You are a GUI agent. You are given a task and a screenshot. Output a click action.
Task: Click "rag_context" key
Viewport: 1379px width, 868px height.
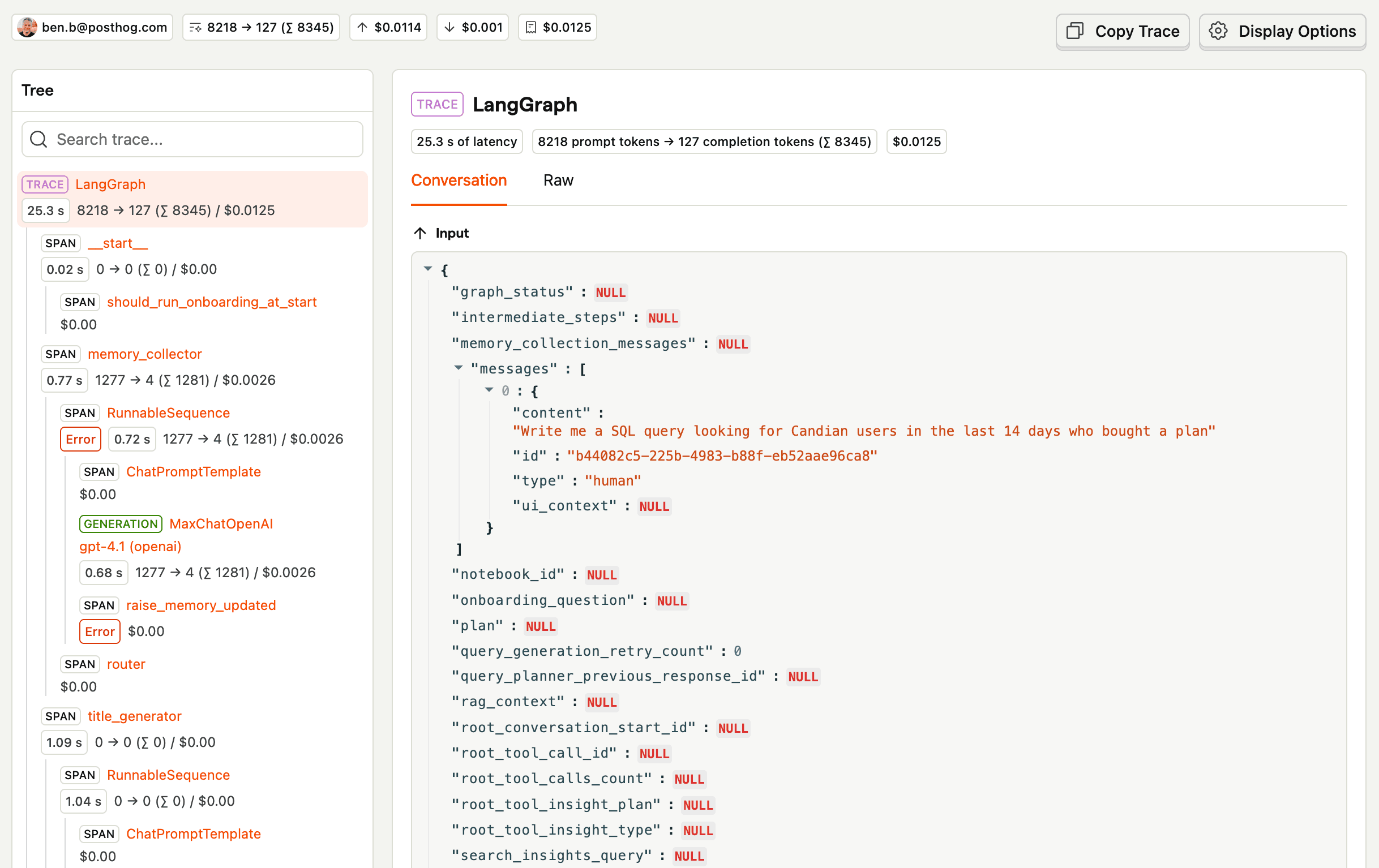coord(507,702)
